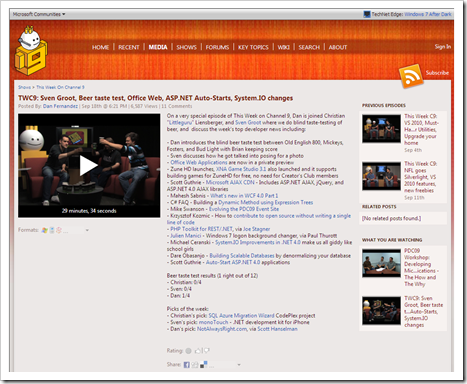Open PDC09 Workshop Developing title link
Viewport: 467px width, 384px height.
pos(421,267)
